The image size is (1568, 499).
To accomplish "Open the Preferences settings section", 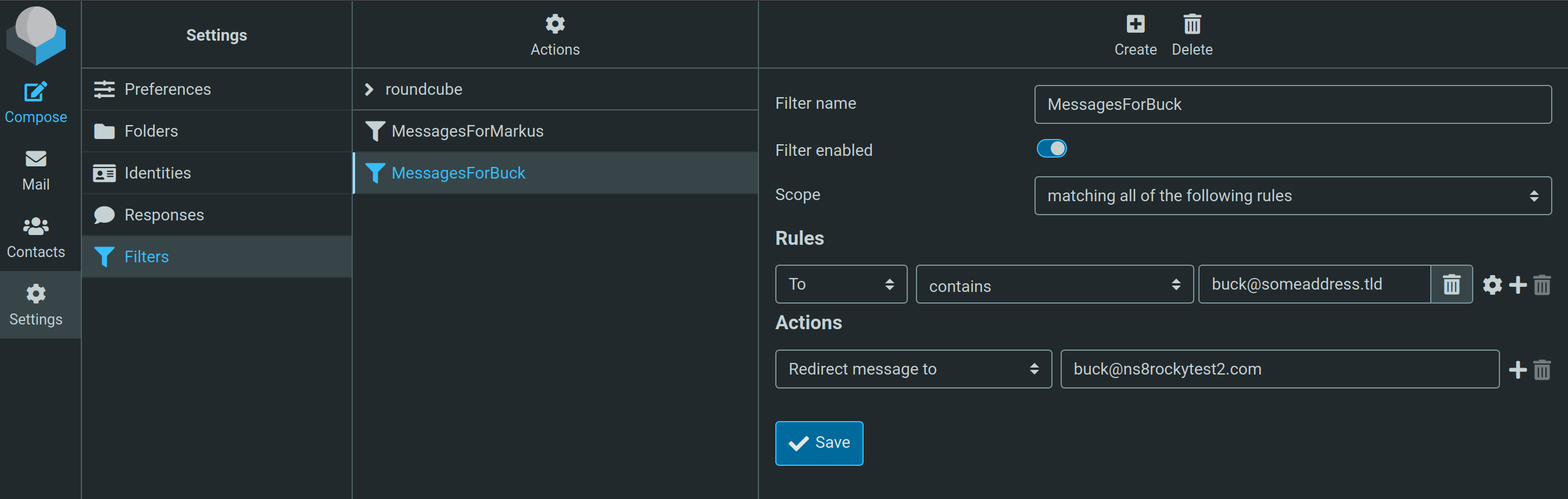I will point(167,90).
